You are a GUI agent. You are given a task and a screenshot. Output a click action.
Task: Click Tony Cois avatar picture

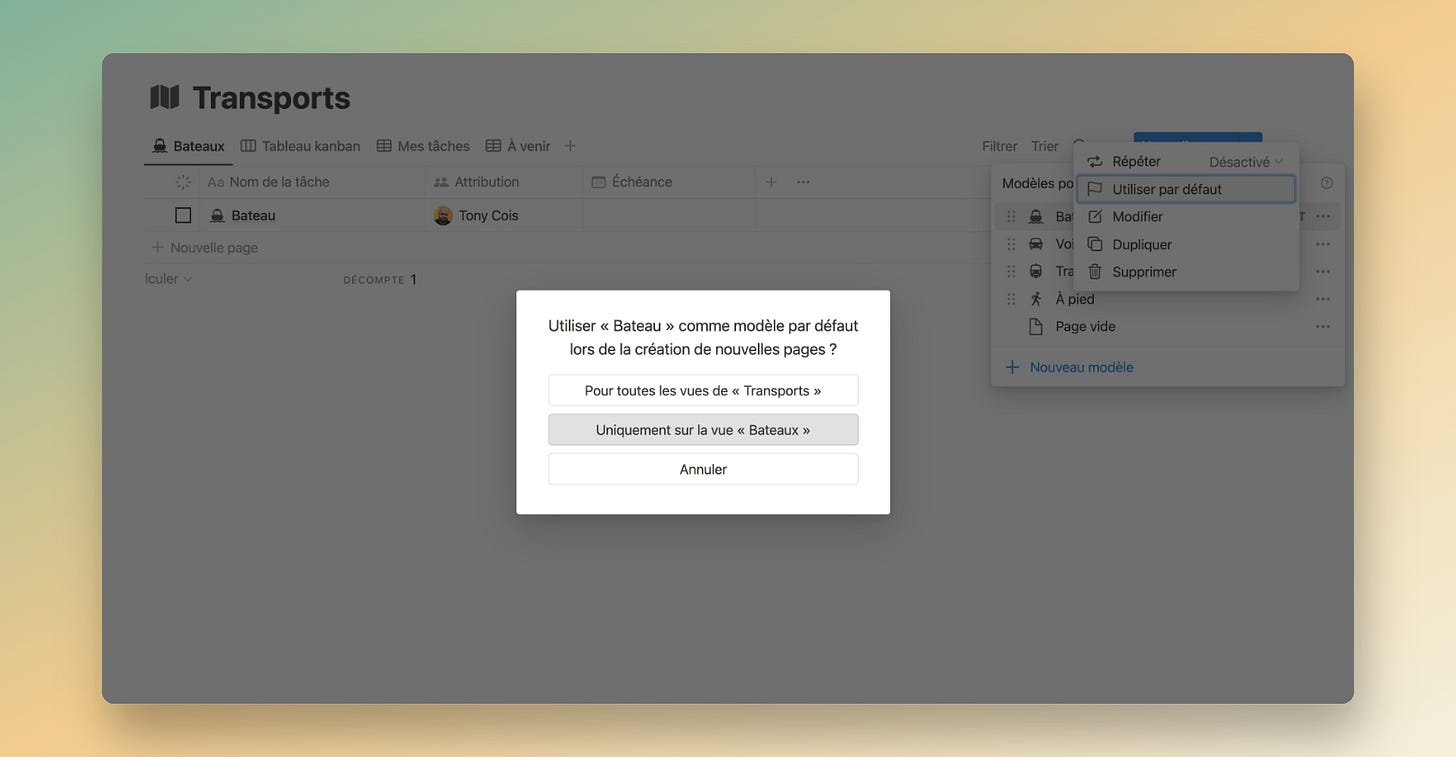(x=443, y=215)
